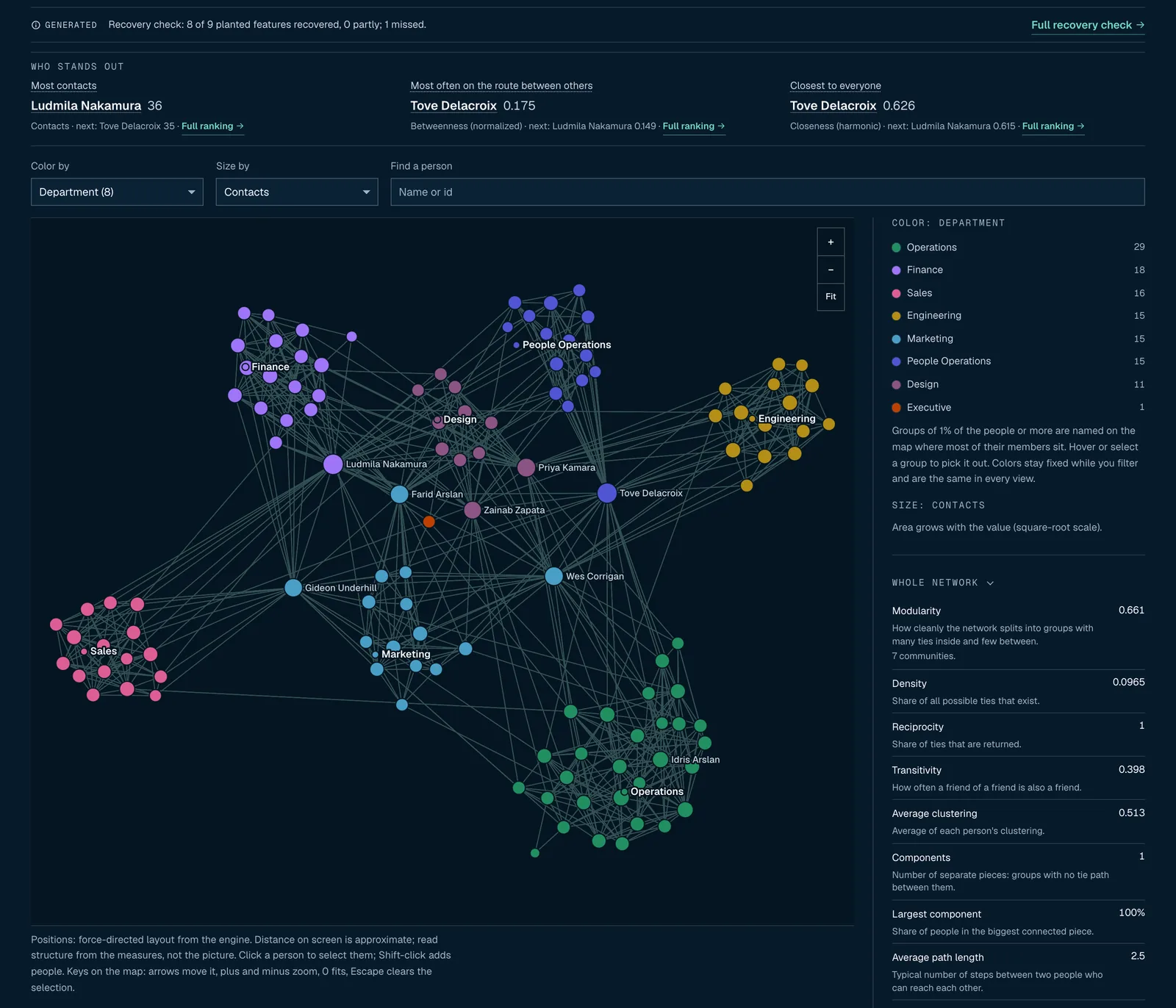The height and width of the screenshot is (1008, 1176).
Task: Select the orange Executive node
Action: tap(429, 522)
